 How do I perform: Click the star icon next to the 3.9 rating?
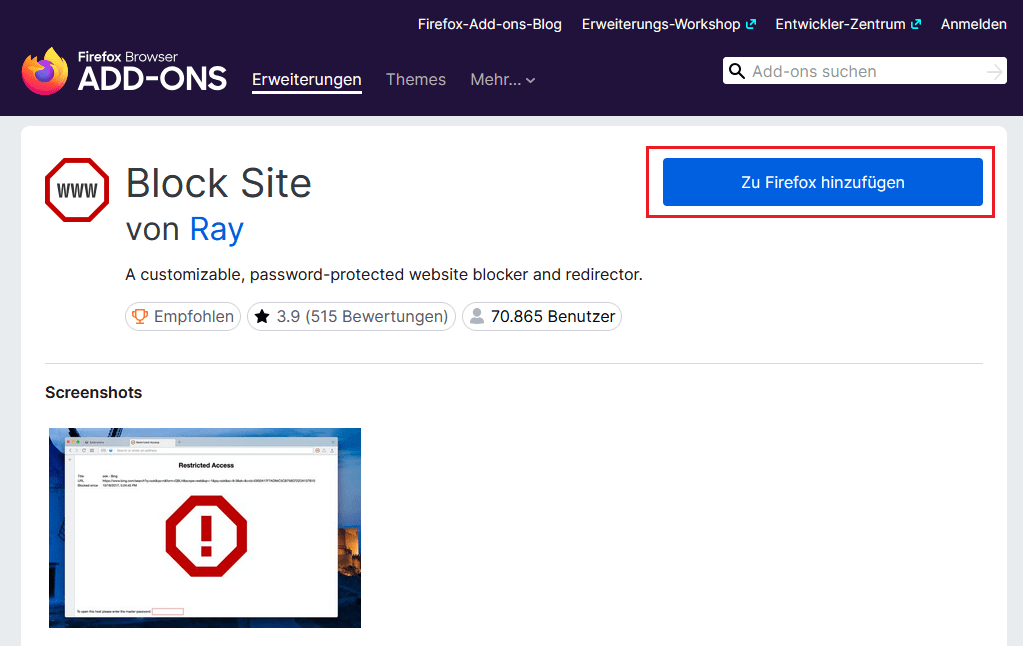tap(262, 316)
